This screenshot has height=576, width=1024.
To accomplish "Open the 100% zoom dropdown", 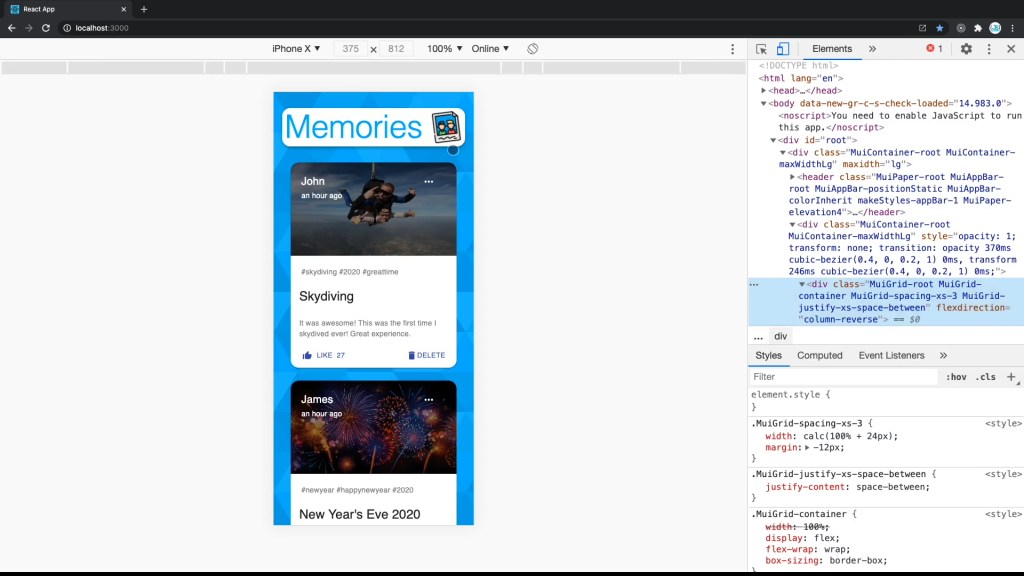I will click(x=445, y=49).
